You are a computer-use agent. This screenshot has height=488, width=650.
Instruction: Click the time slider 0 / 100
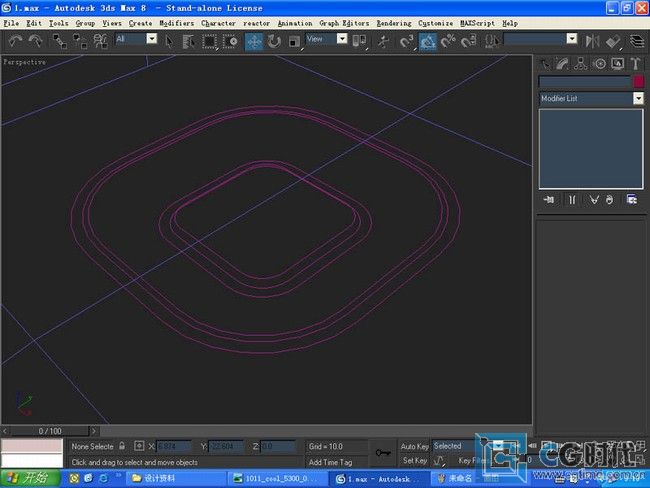[x=50, y=431]
